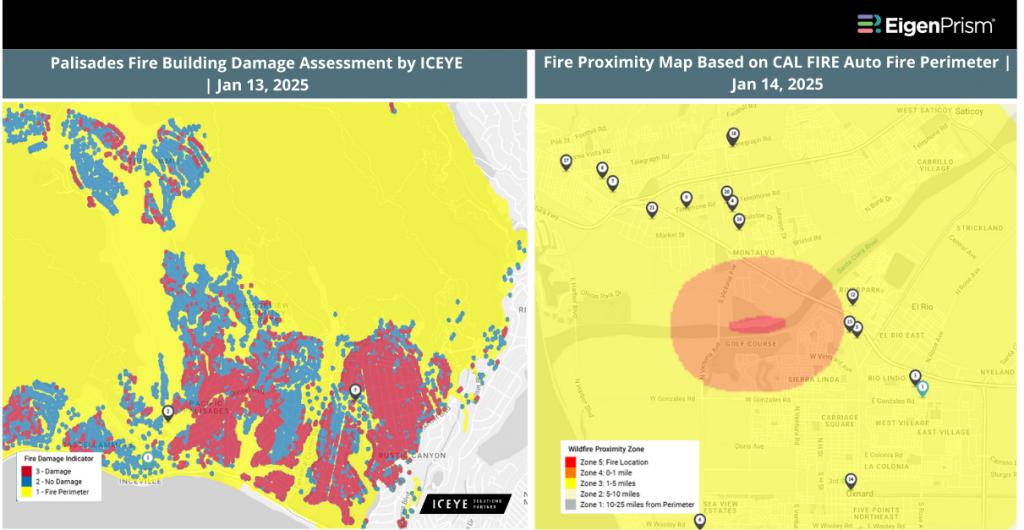Image resolution: width=1024 pixels, height=530 pixels.
Task: Select marker 16 near Ralston St
Action: pos(739,222)
